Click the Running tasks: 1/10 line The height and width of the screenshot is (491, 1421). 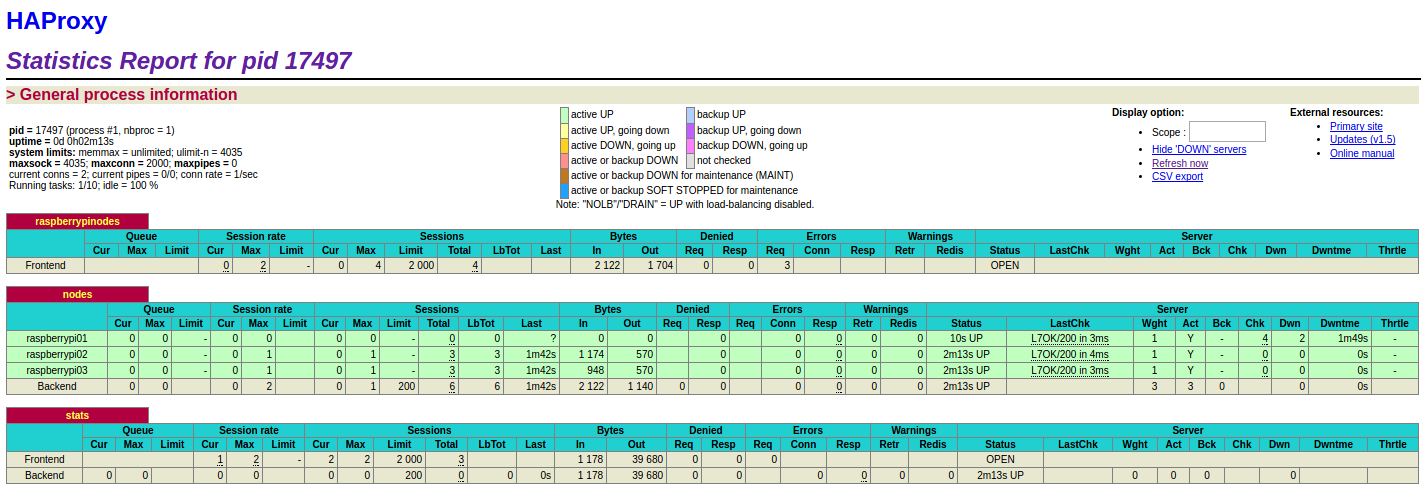[83, 185]
